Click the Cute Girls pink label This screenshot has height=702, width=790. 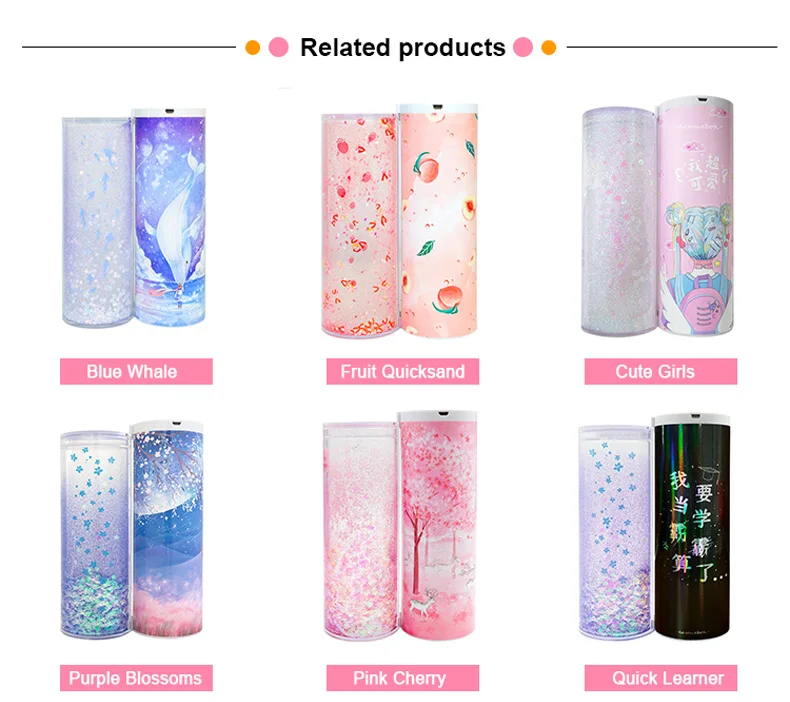661,371
